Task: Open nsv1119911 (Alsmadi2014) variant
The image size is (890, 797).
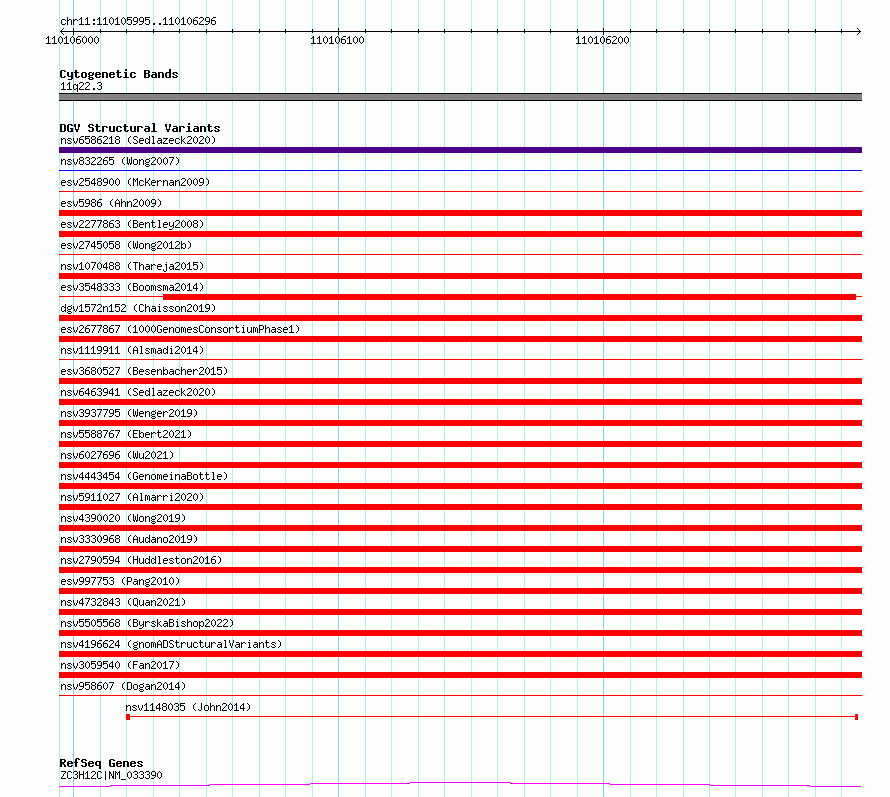Action: (132, 350)
